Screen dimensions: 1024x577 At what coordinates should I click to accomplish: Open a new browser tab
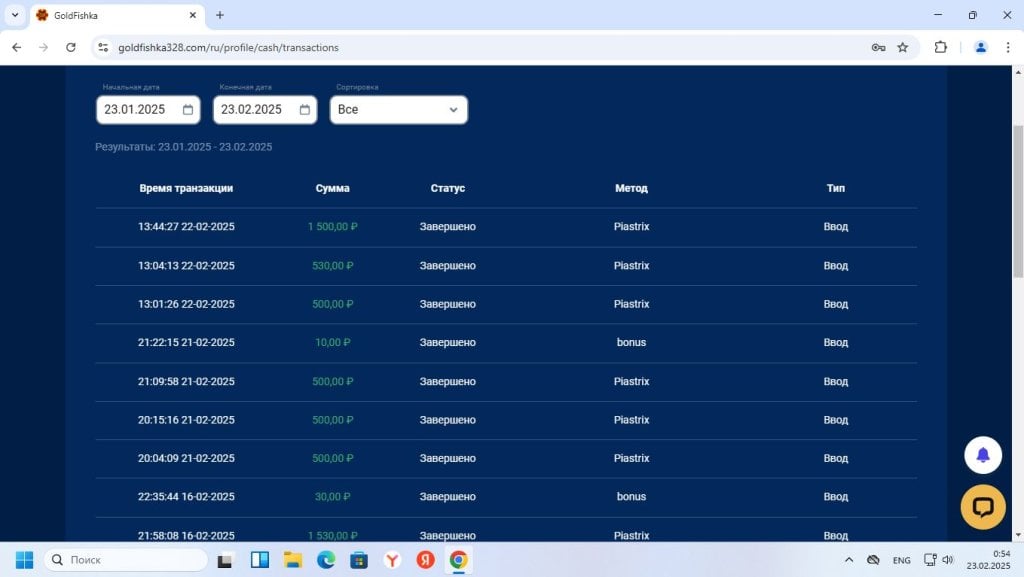click(220, 15)
